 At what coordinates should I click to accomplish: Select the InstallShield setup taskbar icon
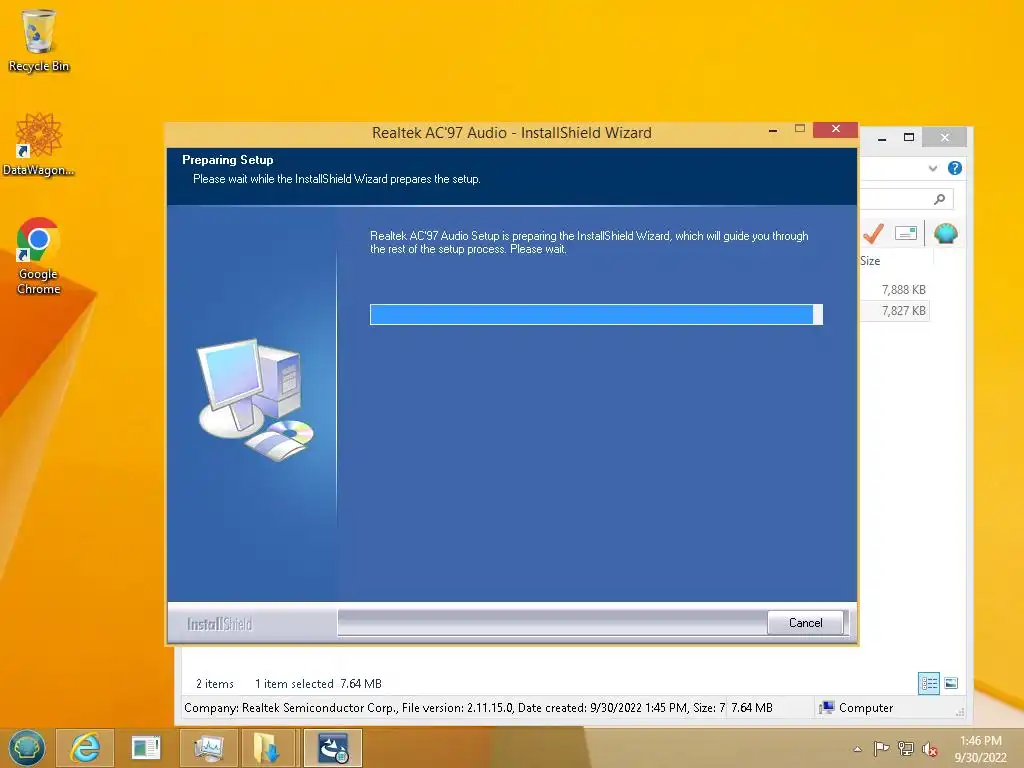(x=332, y=748)
